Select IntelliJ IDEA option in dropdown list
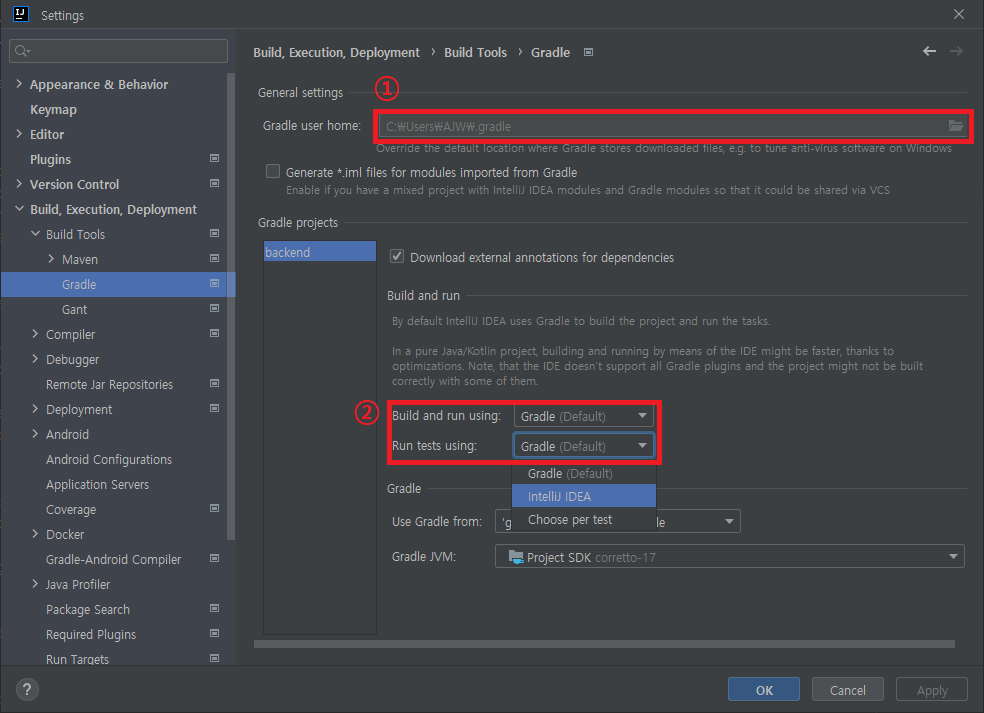 (x=584, y=496)
